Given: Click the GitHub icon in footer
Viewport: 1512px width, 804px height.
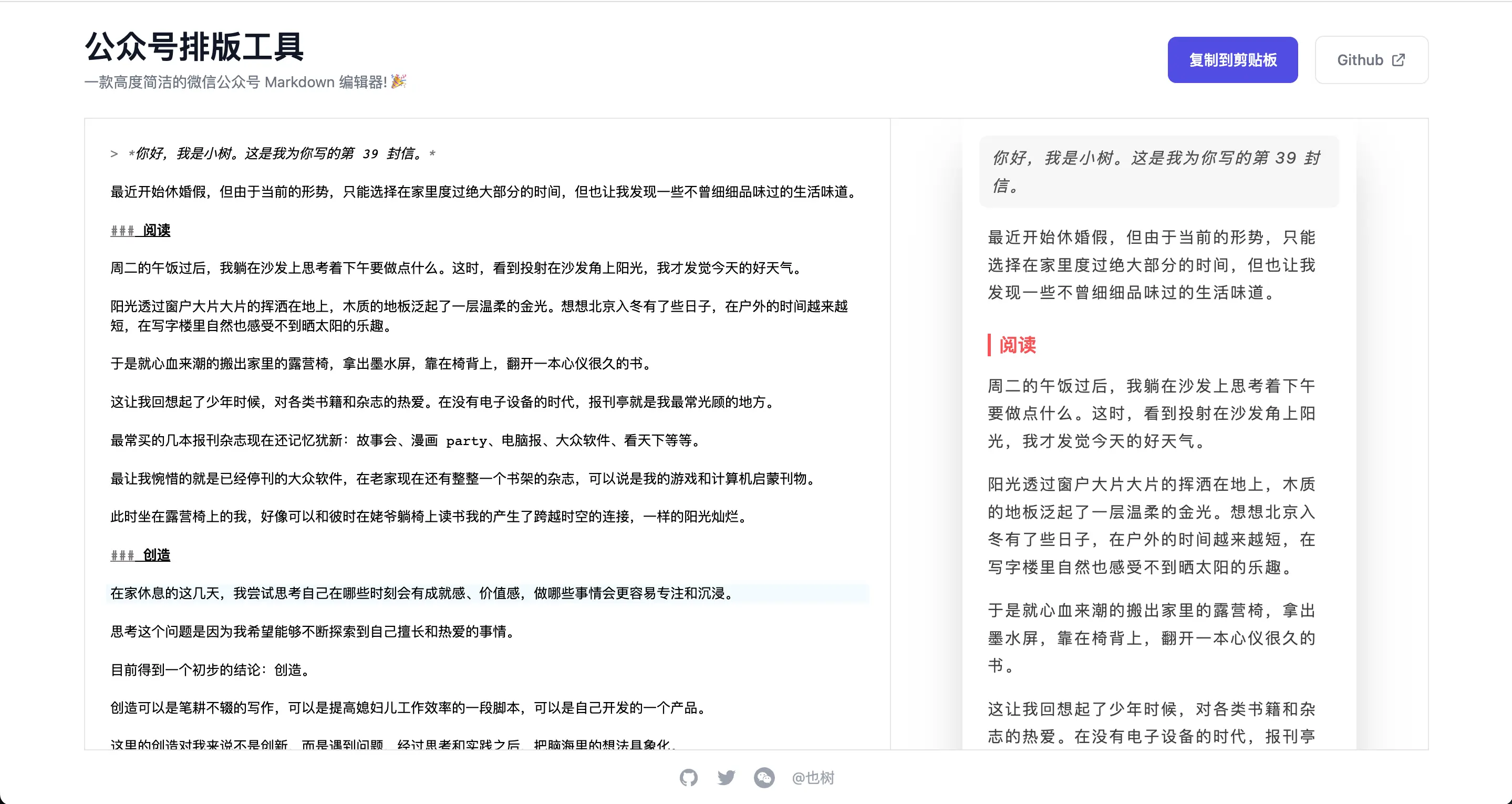Looking at the screenshot, I should (x=689, y=778).
